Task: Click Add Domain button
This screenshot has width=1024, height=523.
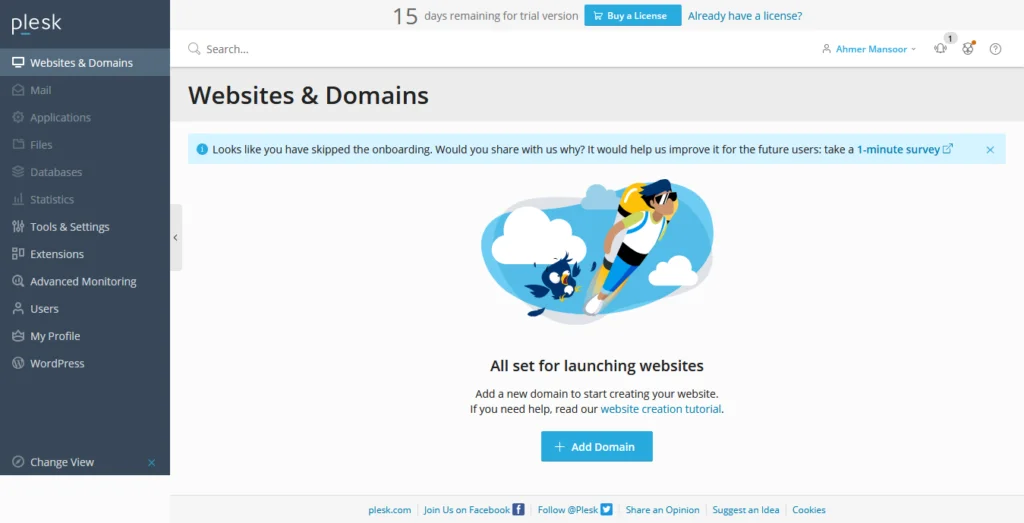Action: 597,447
